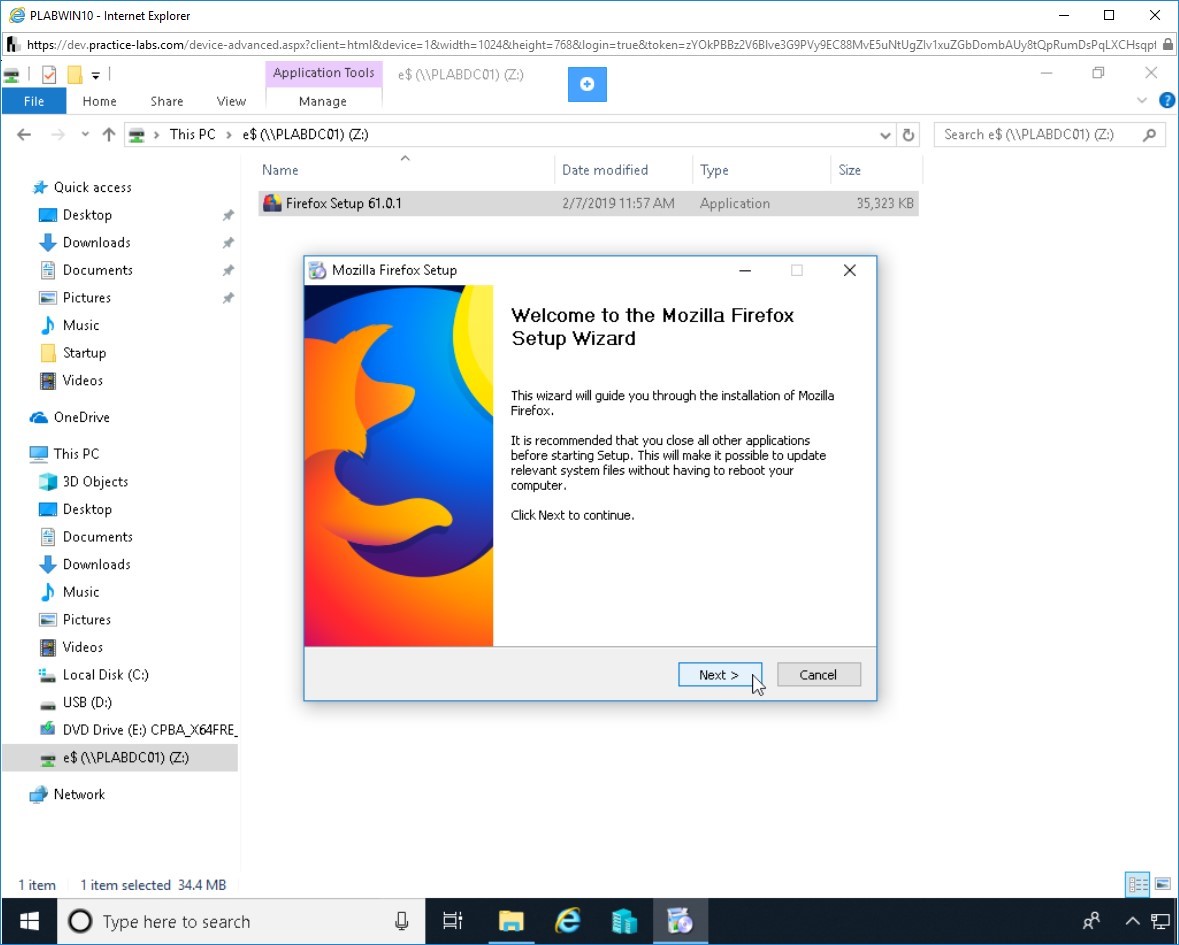The width and height of the screenshot is (1179, 945).
Task: Open the Manage tab under Application Tools
Action: [x=323, y=101]
